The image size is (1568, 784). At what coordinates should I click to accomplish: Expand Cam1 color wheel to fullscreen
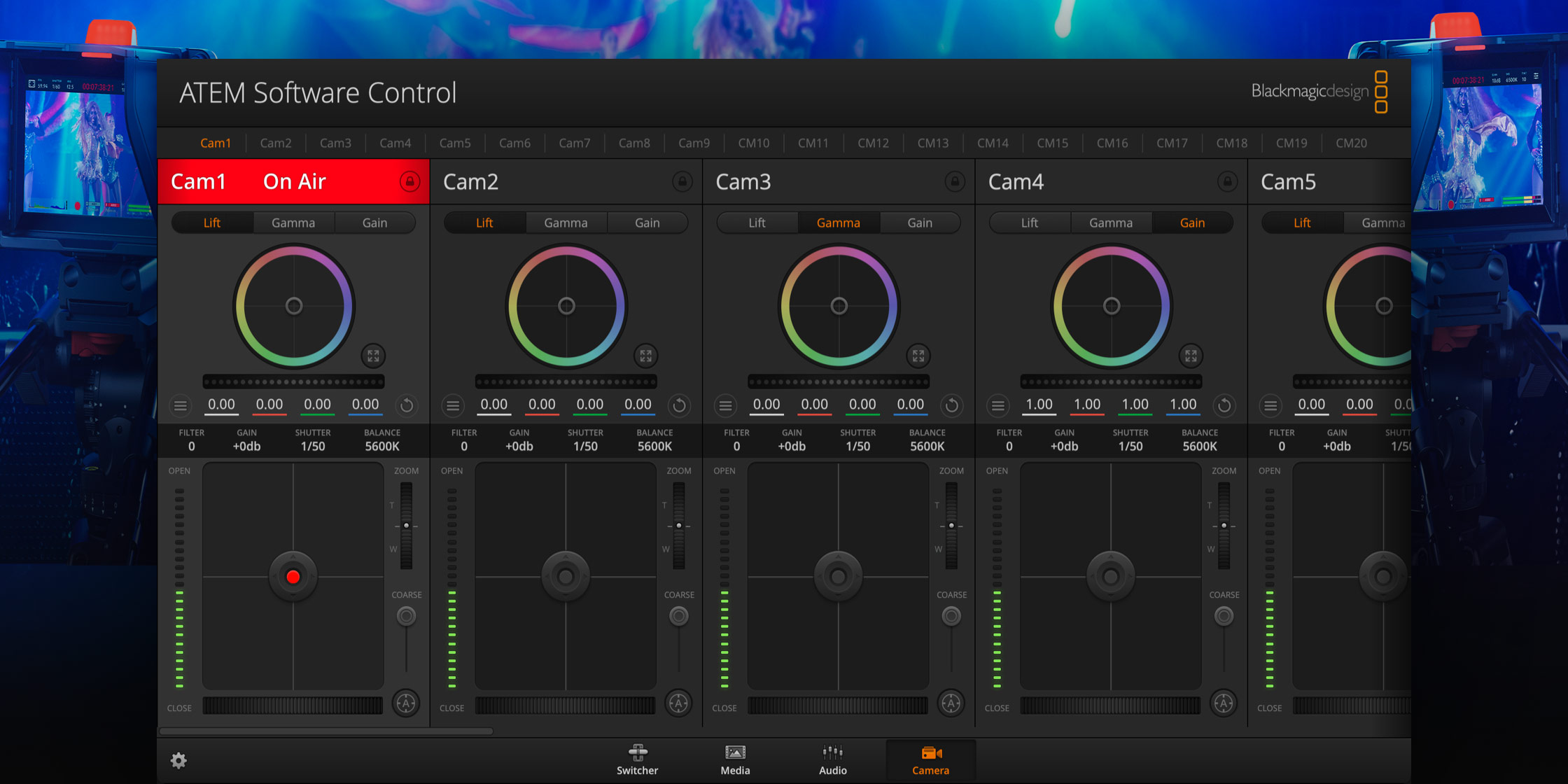pos(373,356)
